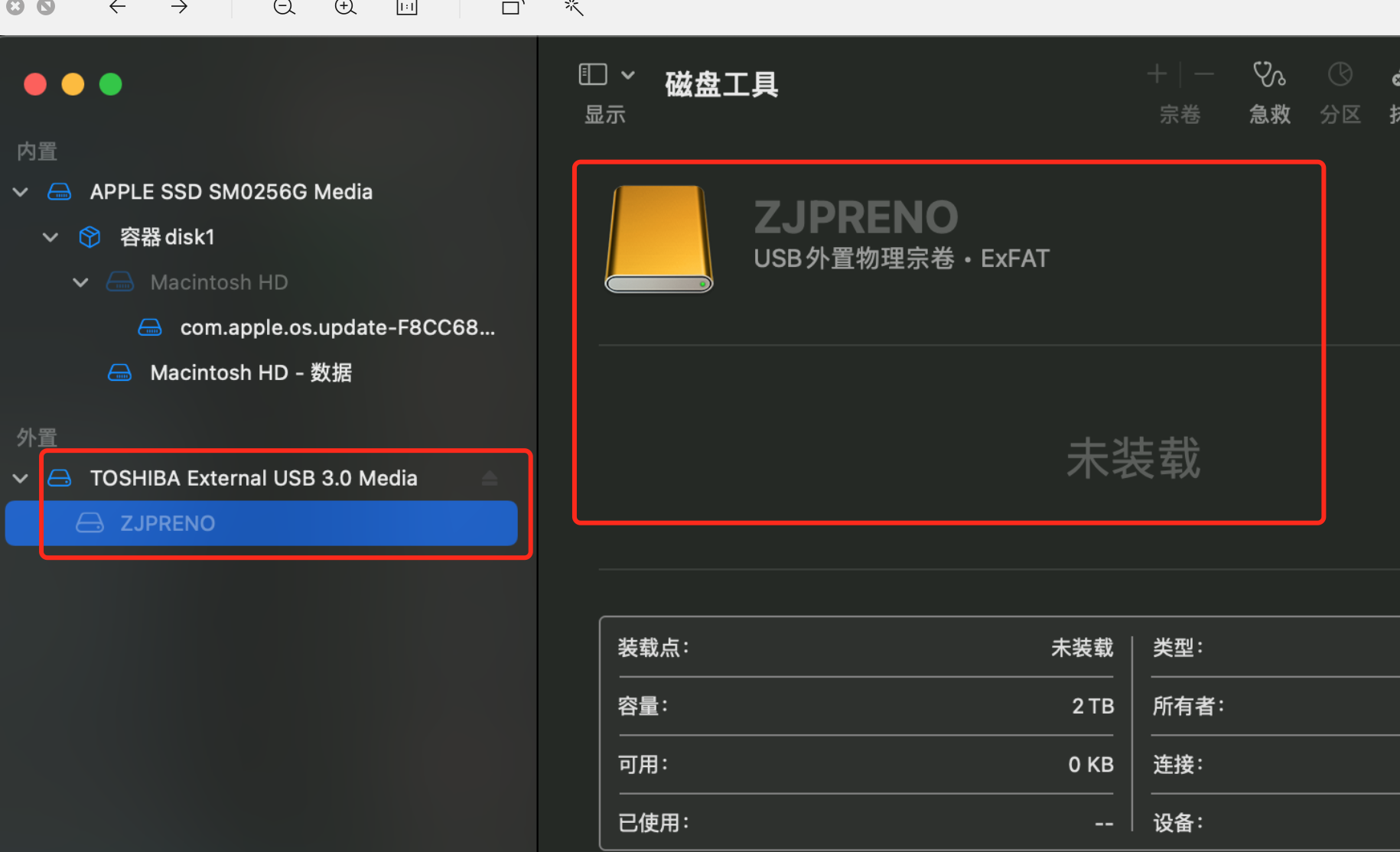The height and width of the screenshot is (852, 1400).
Task: Click the back arrow in viewer toolbar
Action: (x=117, y=8)
